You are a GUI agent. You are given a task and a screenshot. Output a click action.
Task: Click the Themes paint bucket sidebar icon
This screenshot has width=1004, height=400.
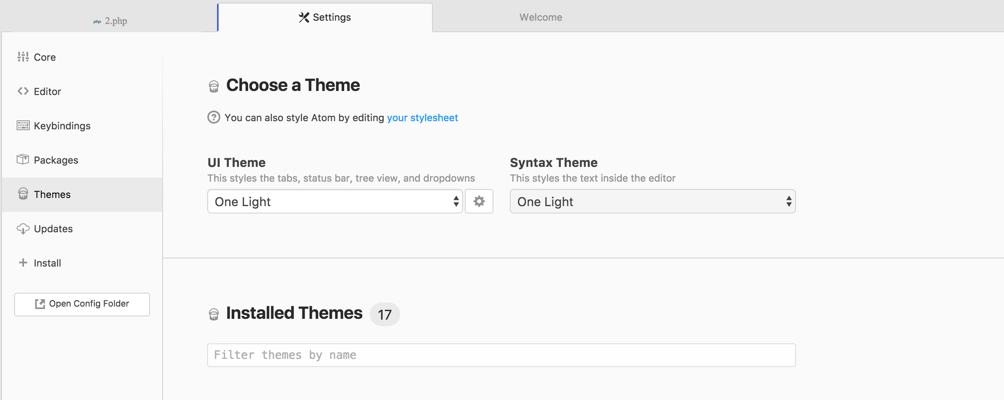coord(23,194)
